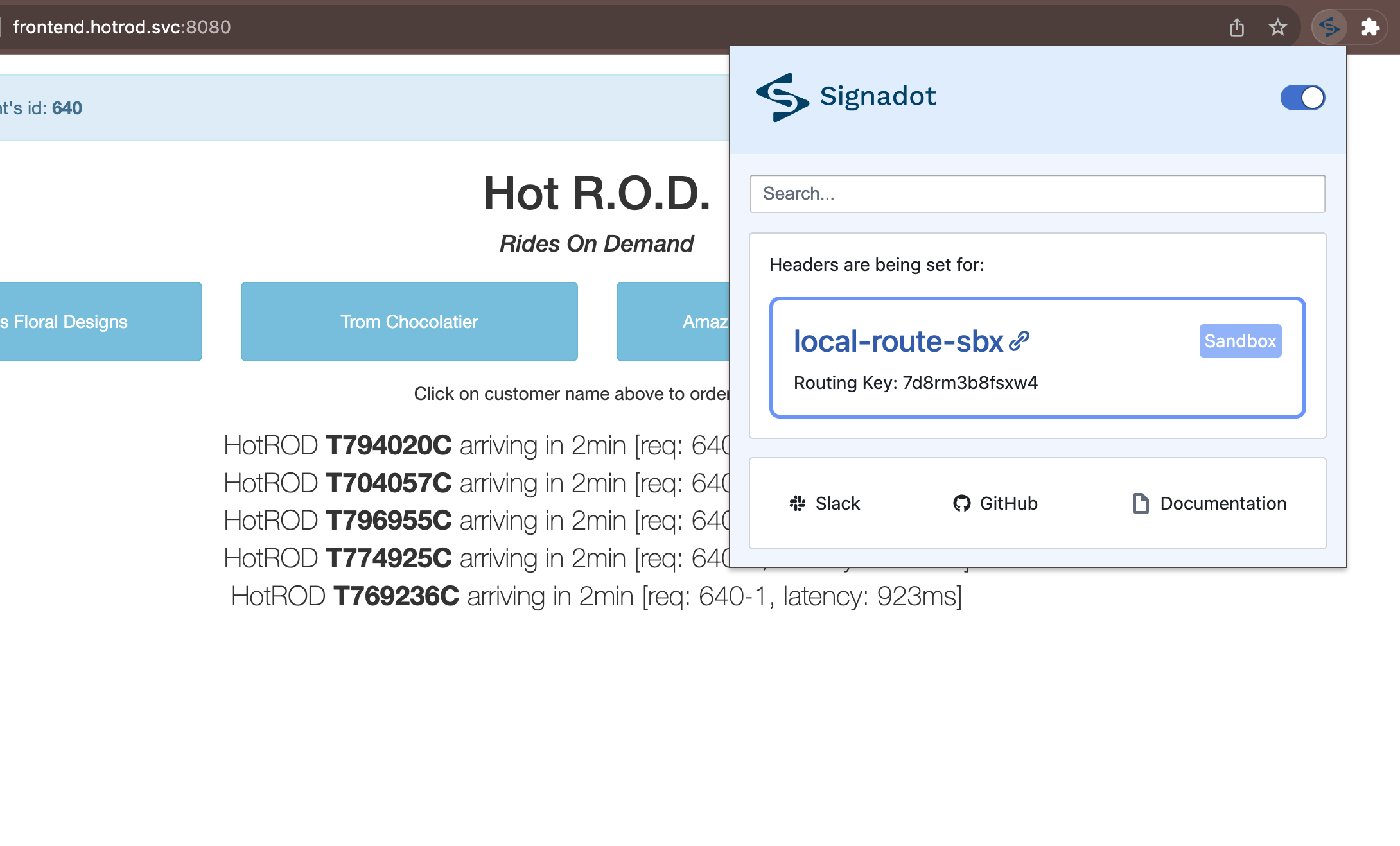
Task: Order a ride for Trom Chocolatier
Action: 409,322
